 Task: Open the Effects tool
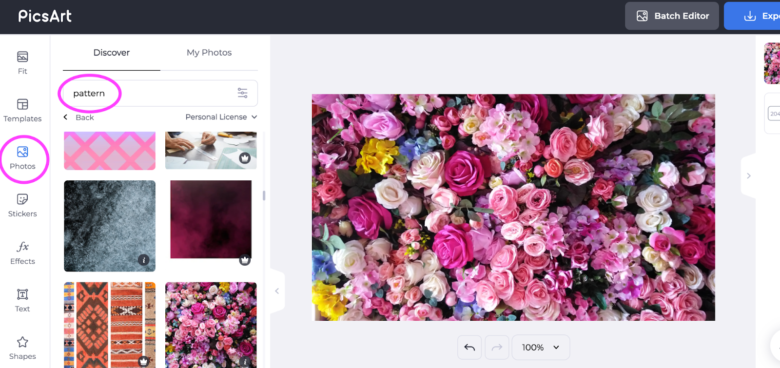[22, 253]
